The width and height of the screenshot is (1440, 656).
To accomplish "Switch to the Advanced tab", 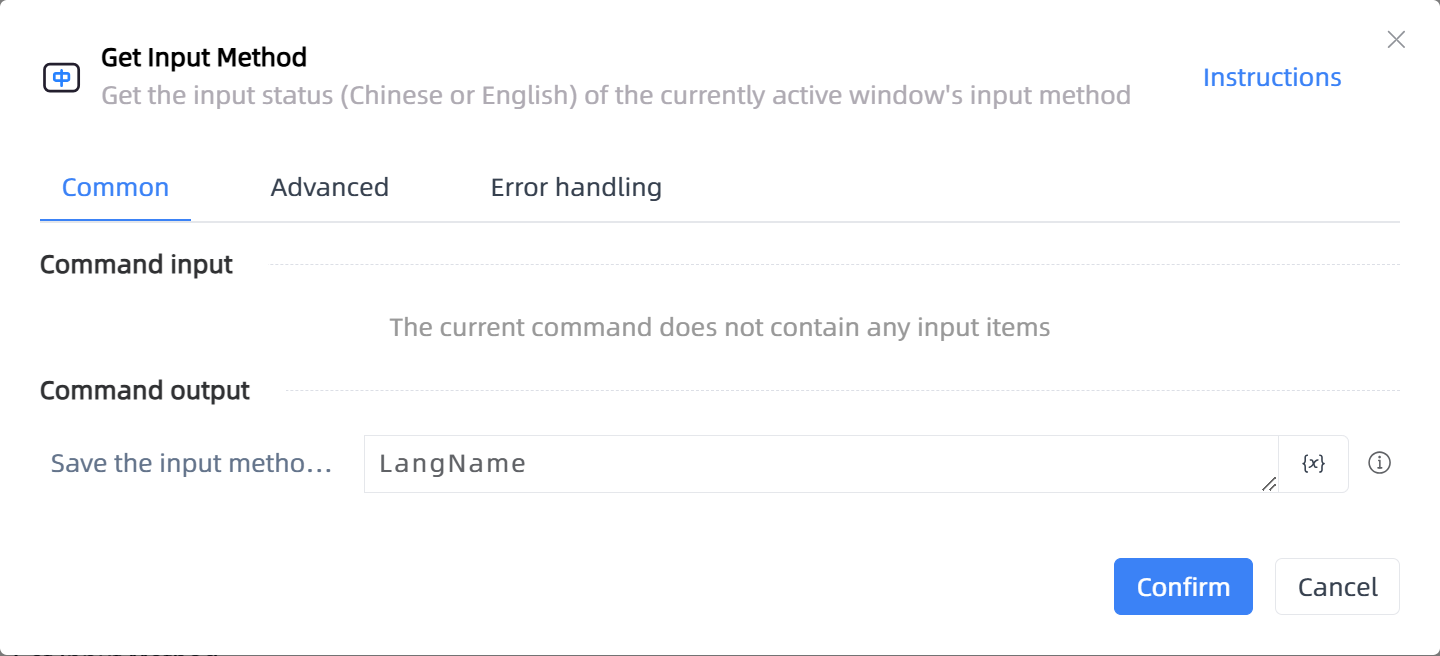I will tap(330, 187).
